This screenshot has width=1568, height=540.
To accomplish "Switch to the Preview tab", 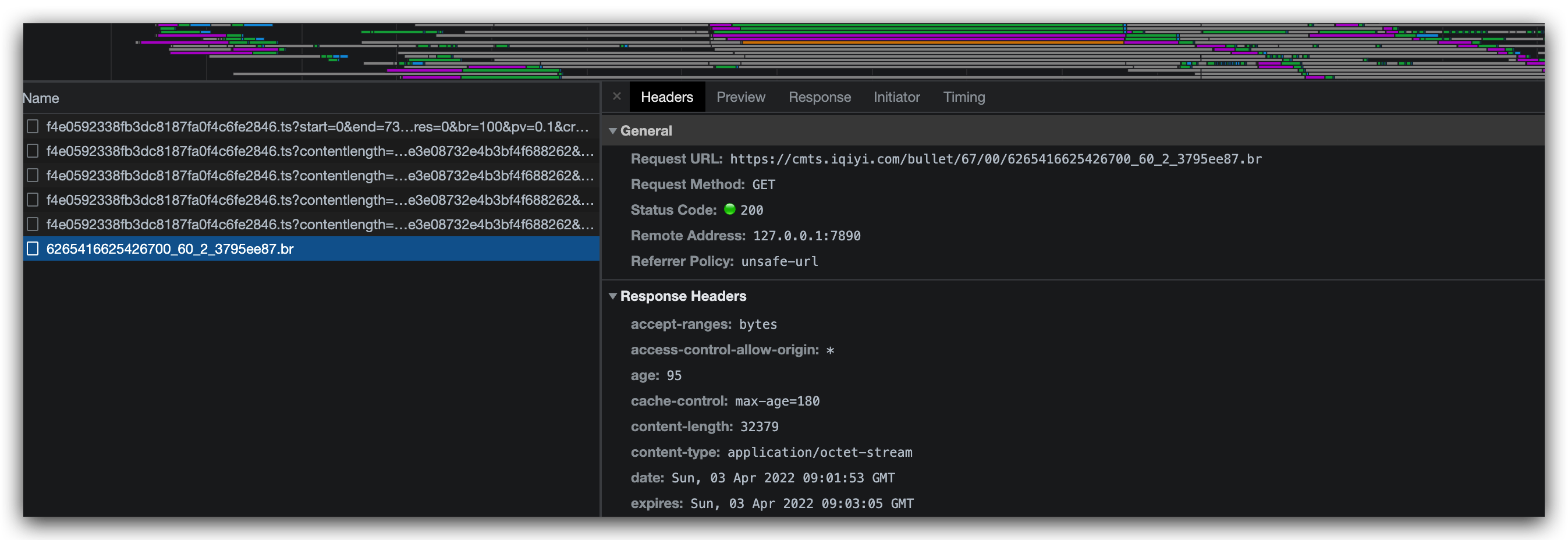I will click(x=740, y=97).
